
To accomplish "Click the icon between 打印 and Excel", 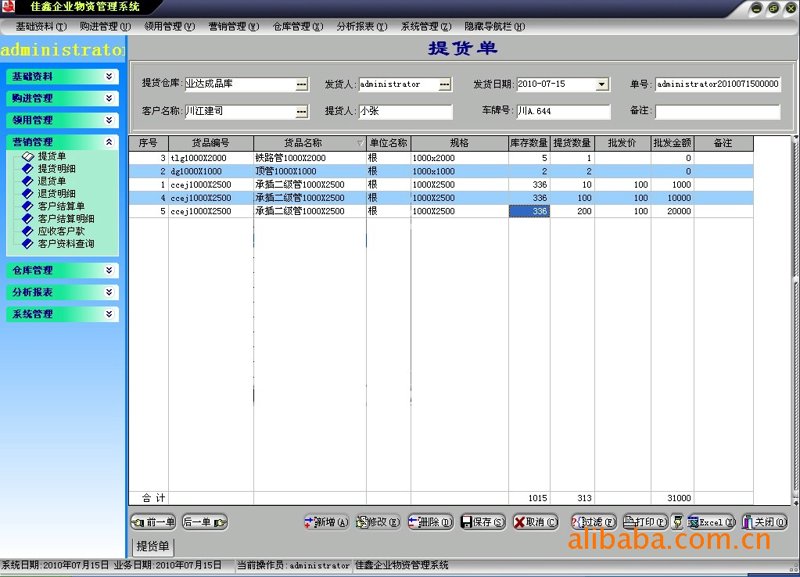I will pyautogui.click(x=678, y=522).
